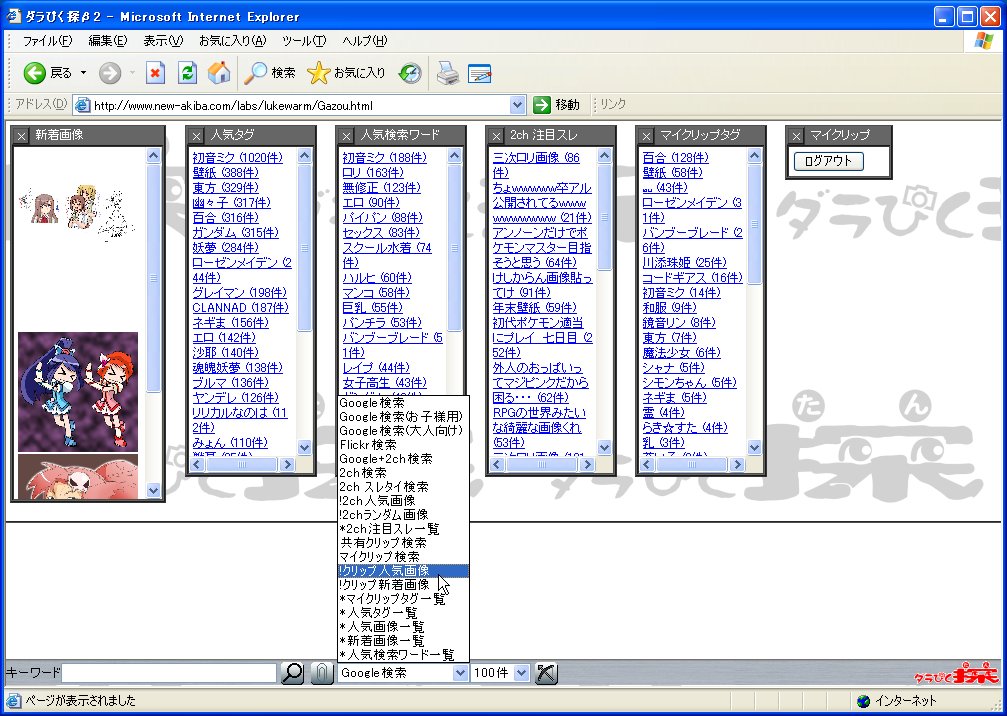Open the ファイル menu
The width and height of the screenshot is (1007, 716).
48,41
